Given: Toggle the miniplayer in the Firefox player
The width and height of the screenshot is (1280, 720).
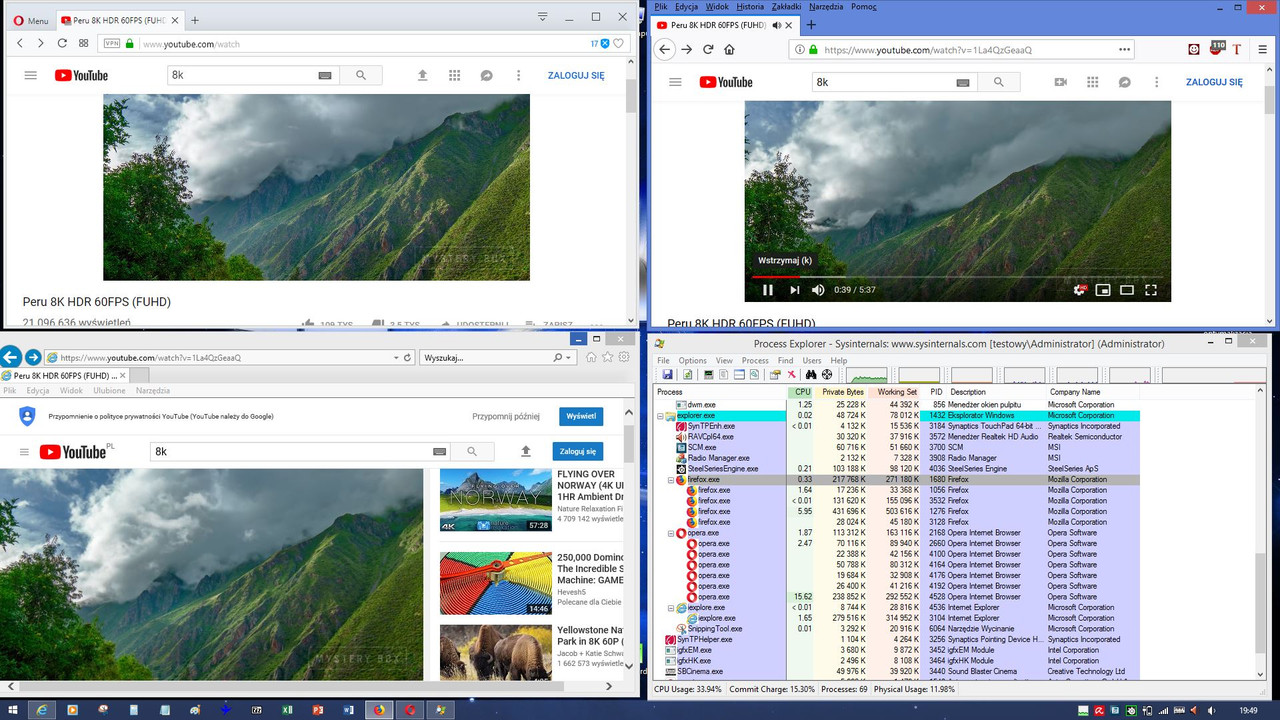Looking at the screenshot, I should 1103,290.
